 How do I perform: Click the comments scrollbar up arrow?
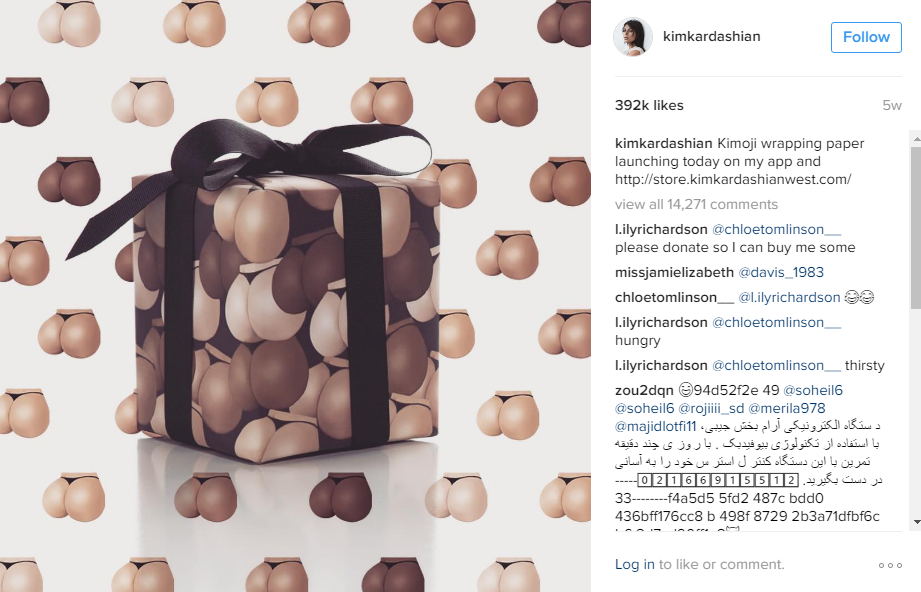point(916,139)
